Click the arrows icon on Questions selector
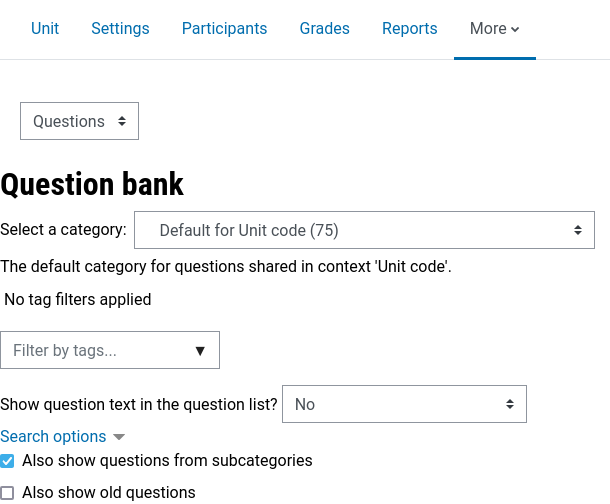Screen dimensions: 610x504 (122, 121)
